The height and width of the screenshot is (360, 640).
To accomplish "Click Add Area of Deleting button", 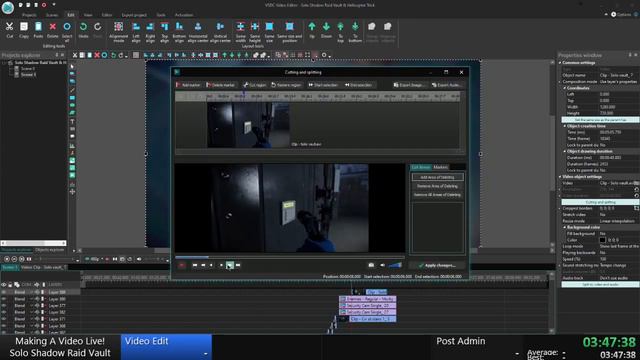I will [x=437, y=177].
